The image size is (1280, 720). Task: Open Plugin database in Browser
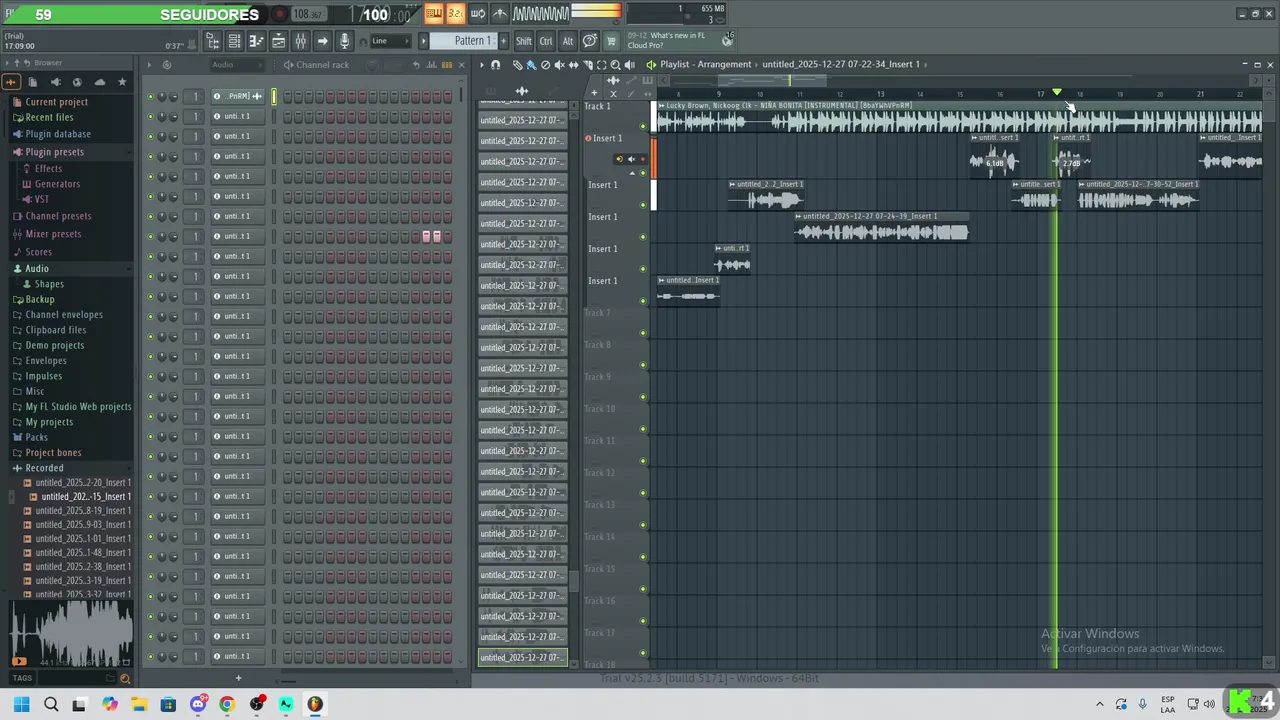[x=58, y=134]
